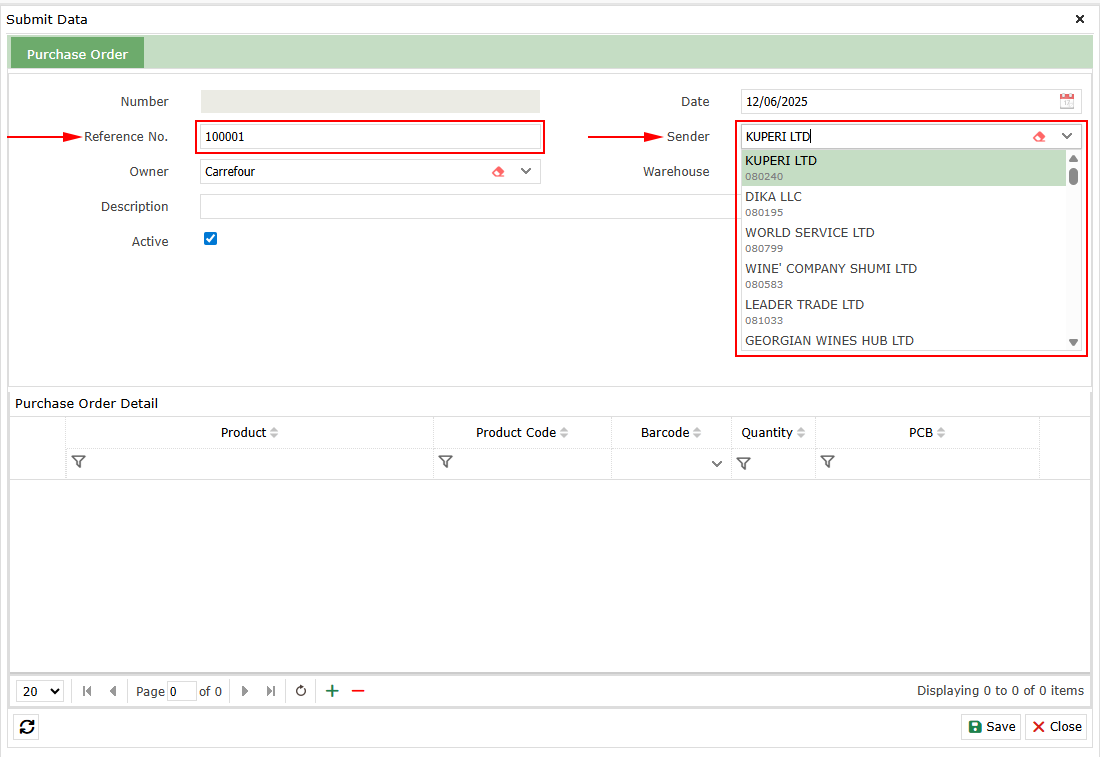Image resolution: width=1100 pixels, height=757 pixels.
Task: Go to the next page arrow
Action: pyautogui.click(x=245, y=691)
